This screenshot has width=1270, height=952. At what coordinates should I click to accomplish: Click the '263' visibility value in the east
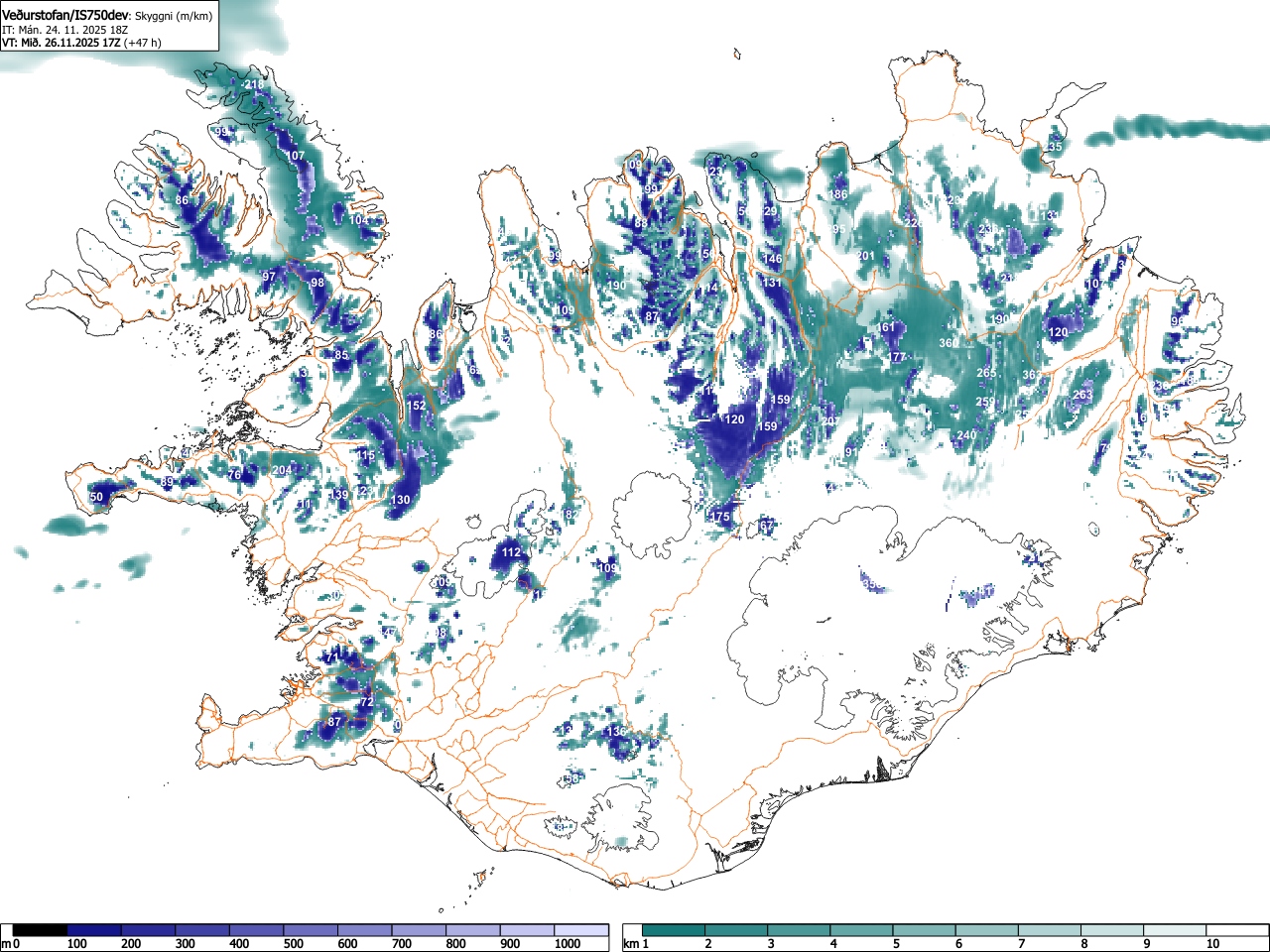1082,395
